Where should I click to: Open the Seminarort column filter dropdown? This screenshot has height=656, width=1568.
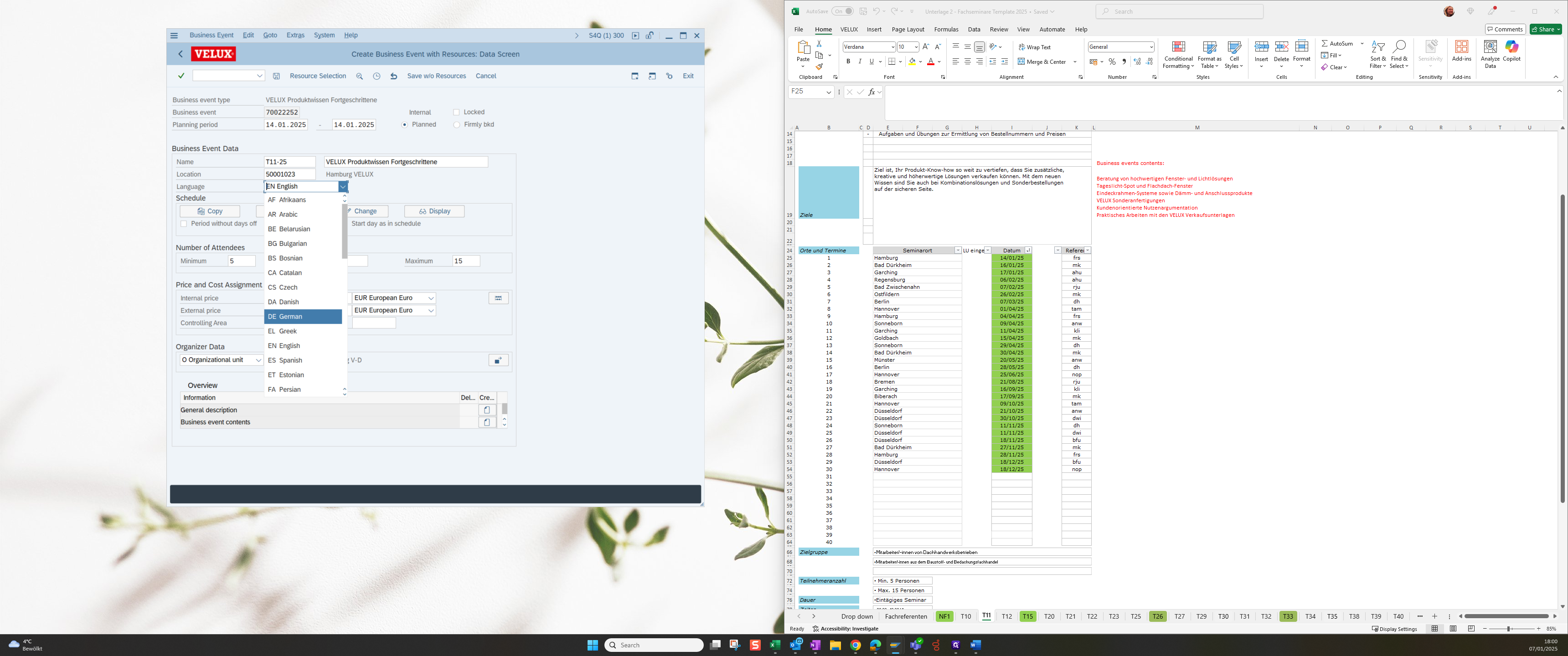958,251
